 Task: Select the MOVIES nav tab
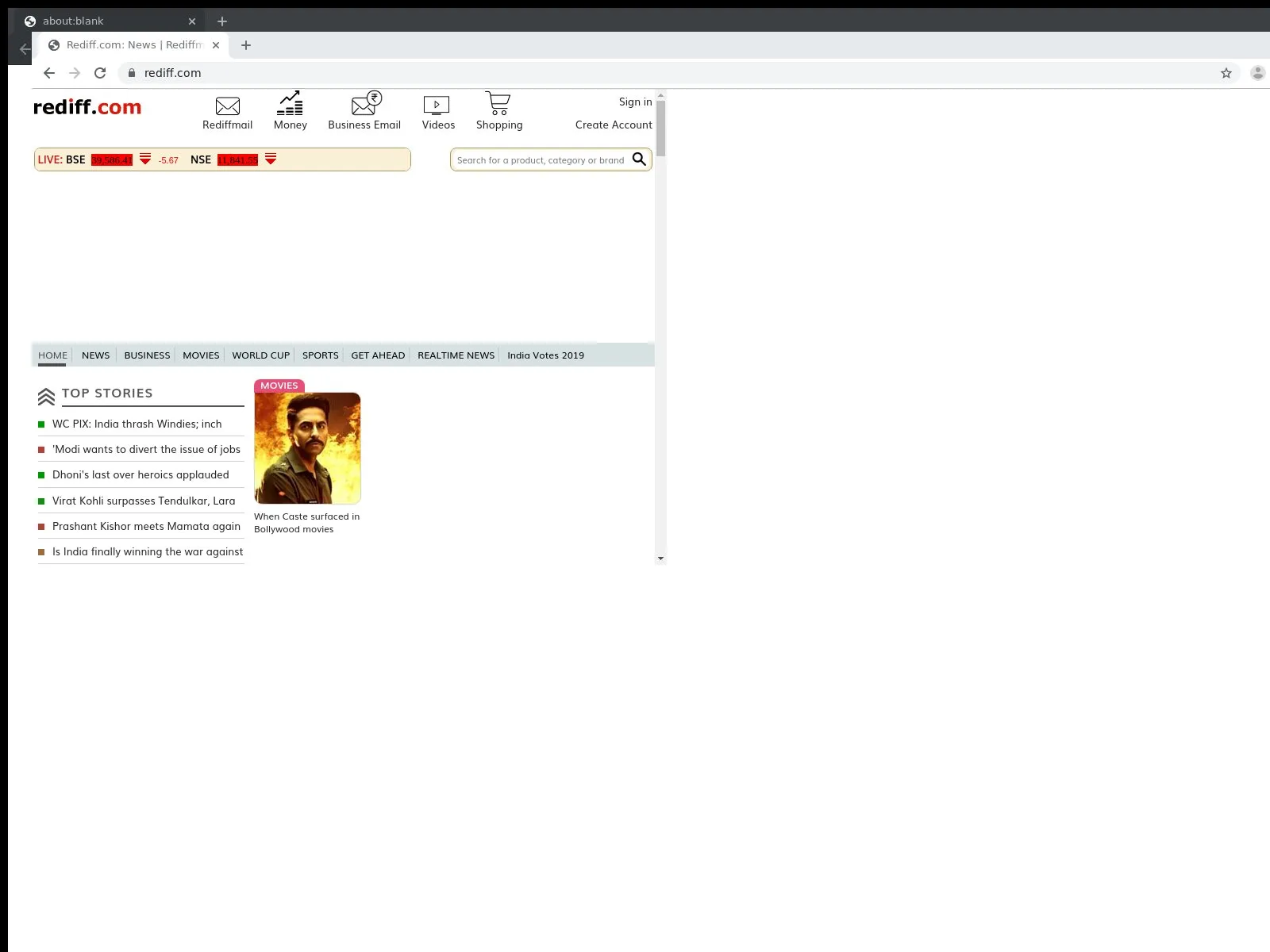201,355
